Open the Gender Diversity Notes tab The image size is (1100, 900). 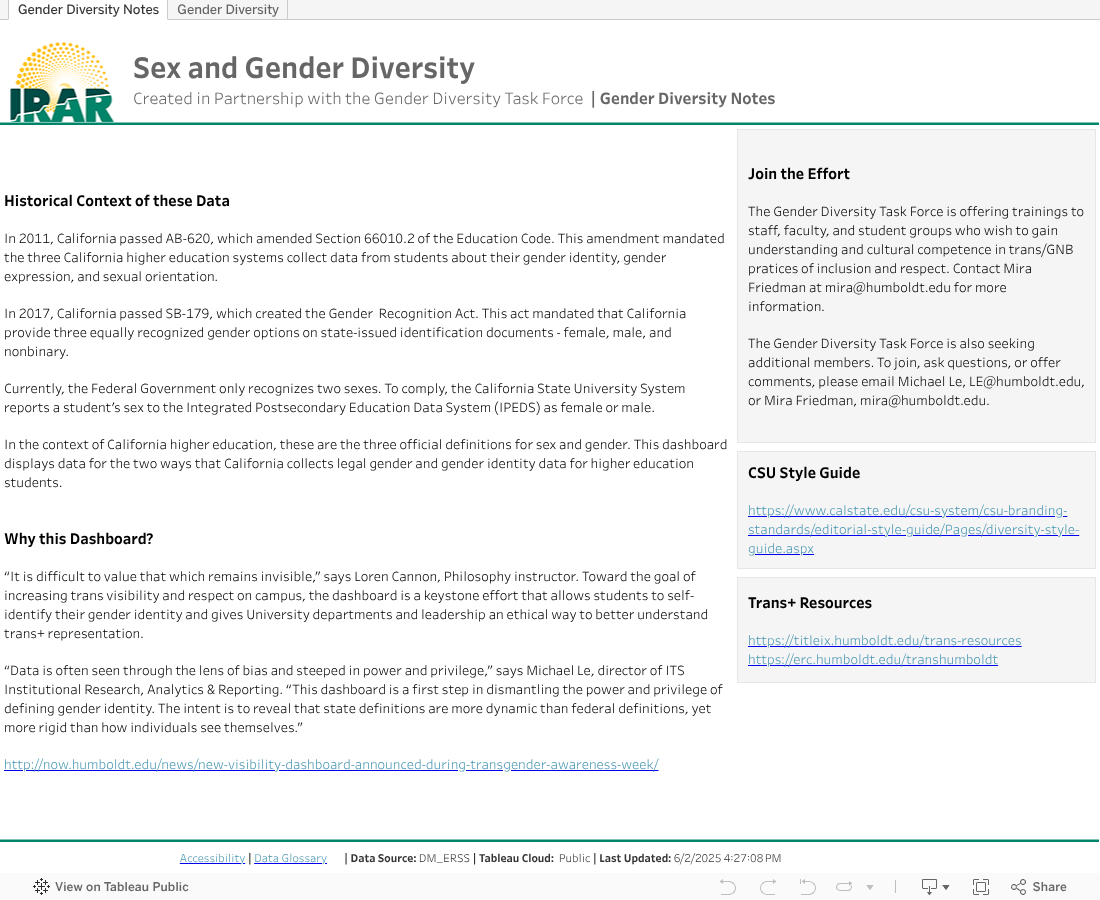pos(88,10)
